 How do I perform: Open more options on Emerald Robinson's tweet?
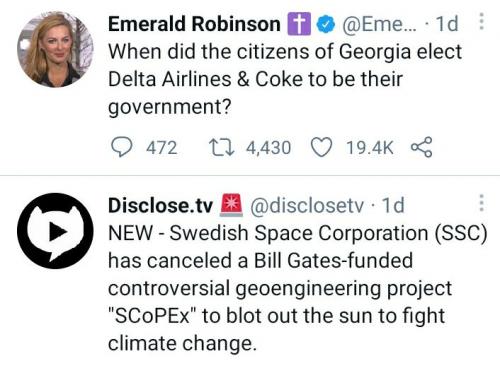point(481,22)
